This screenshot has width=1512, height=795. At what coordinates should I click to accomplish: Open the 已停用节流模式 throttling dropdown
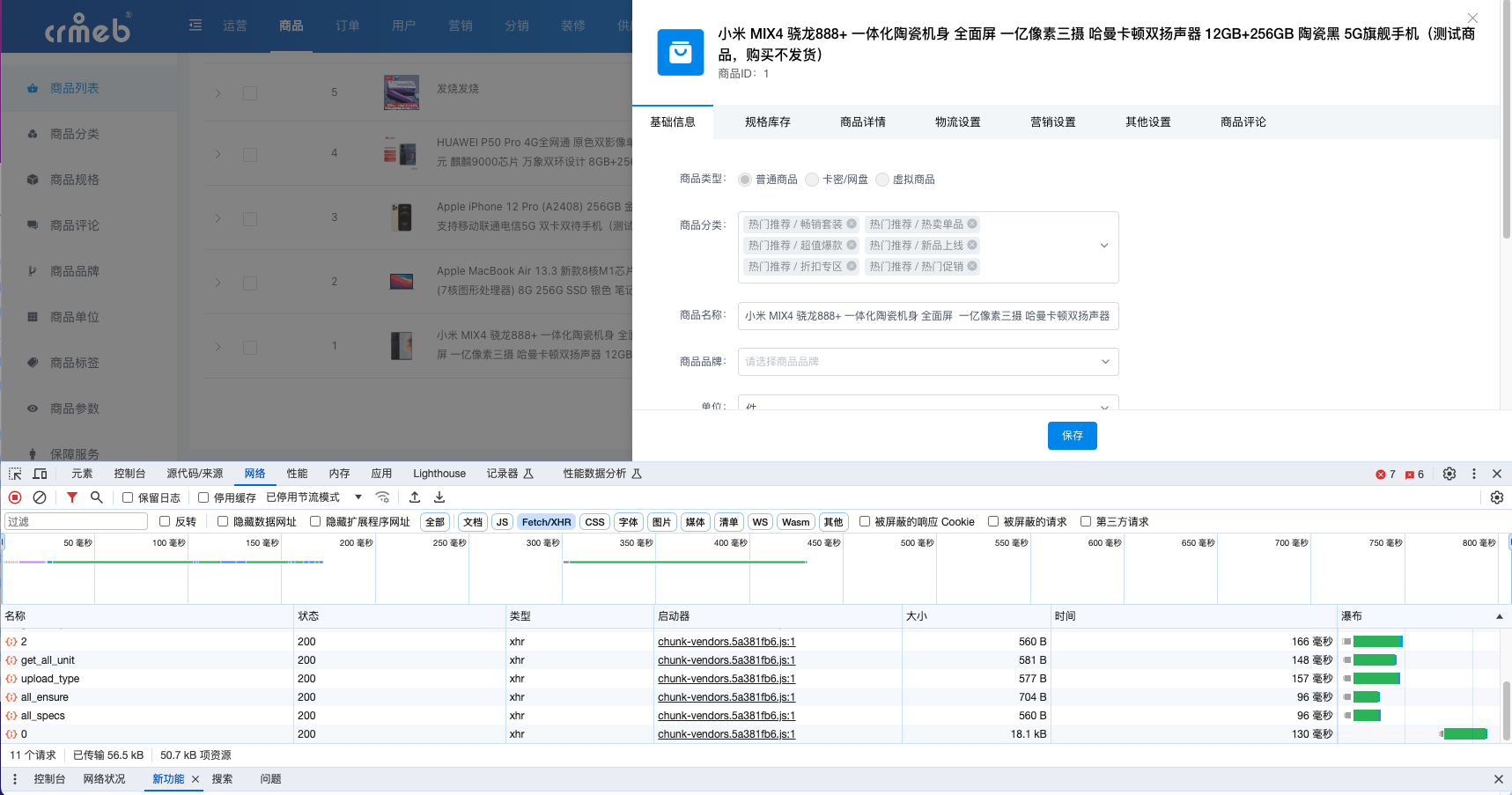click(x=315, y=497)
